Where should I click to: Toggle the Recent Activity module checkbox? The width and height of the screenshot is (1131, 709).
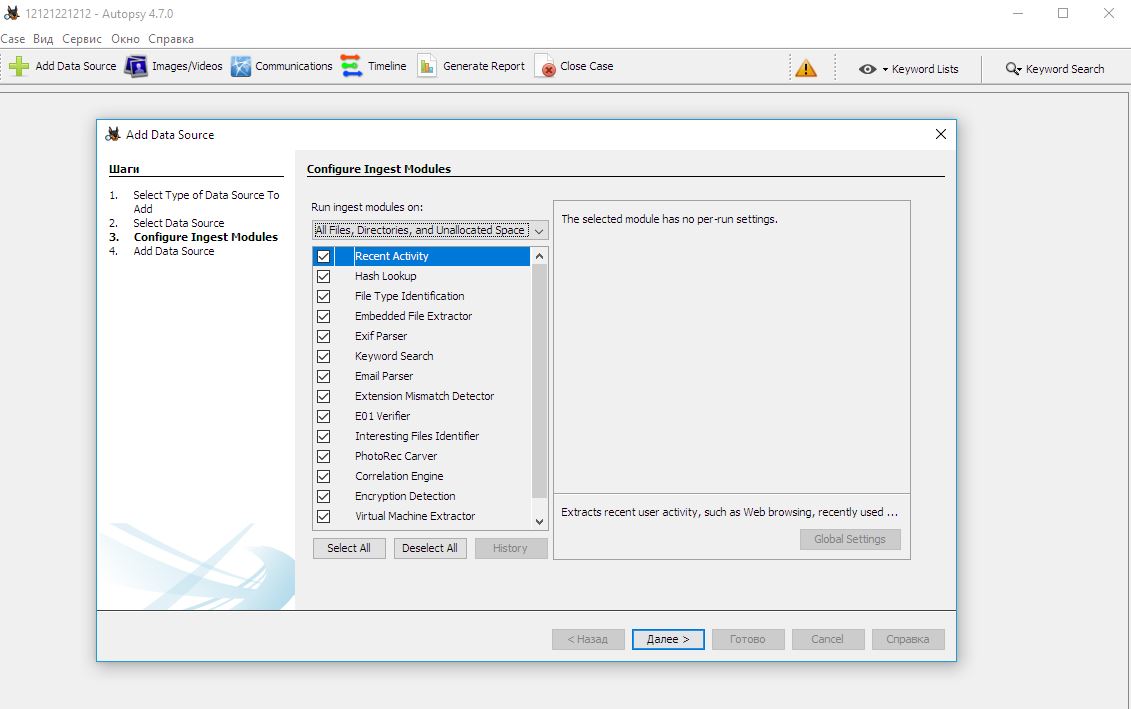coord(323,256)
